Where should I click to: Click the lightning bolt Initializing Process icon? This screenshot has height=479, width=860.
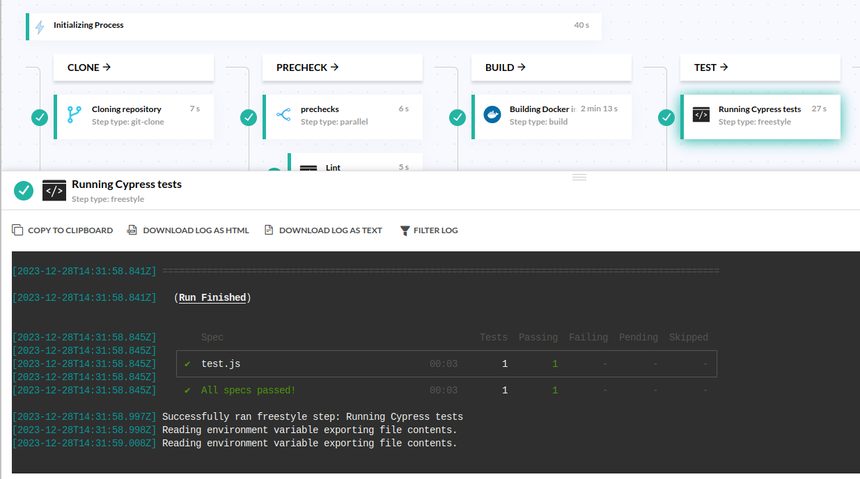click(x=39, y=27)
